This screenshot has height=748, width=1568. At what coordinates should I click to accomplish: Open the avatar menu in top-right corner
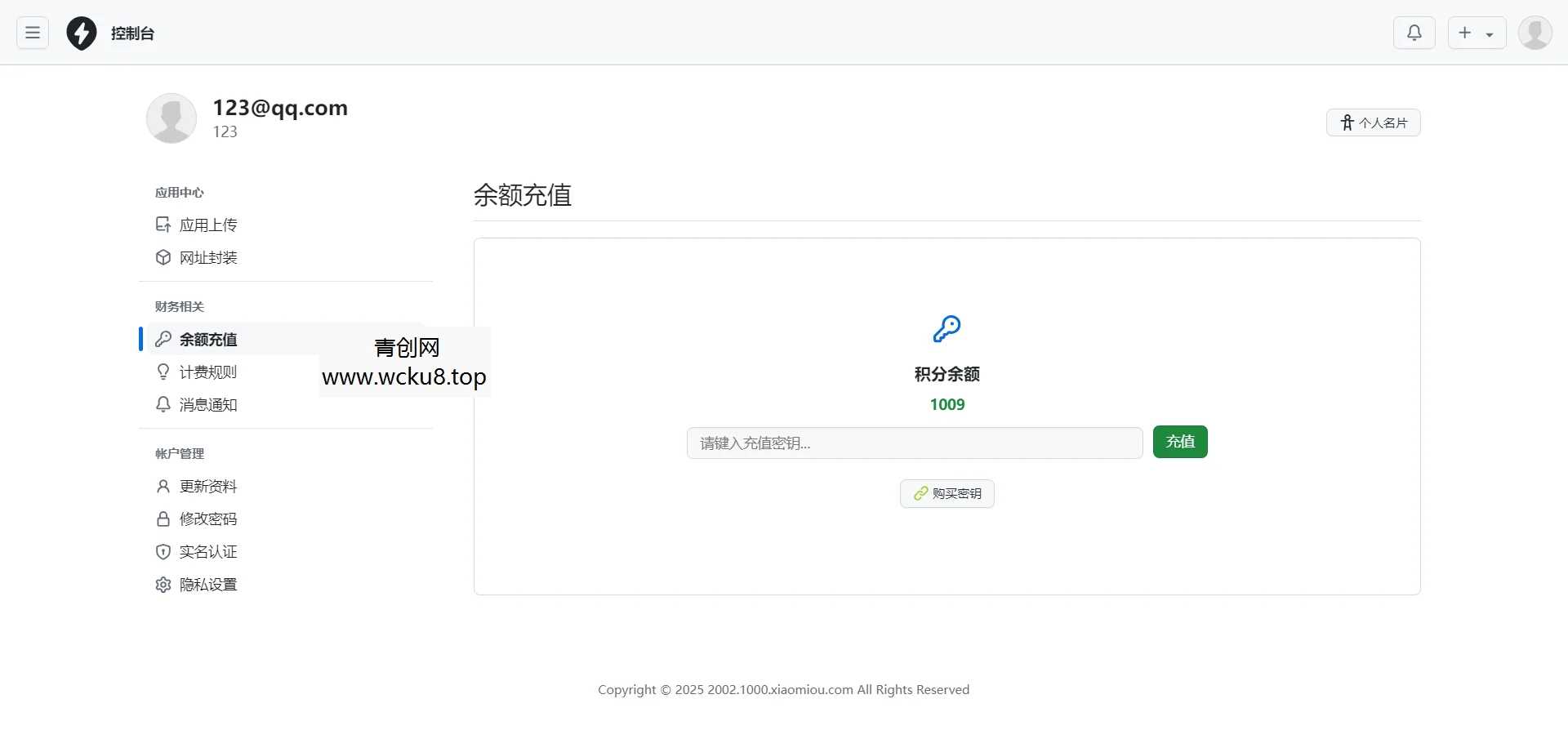tap(1535, 33)
